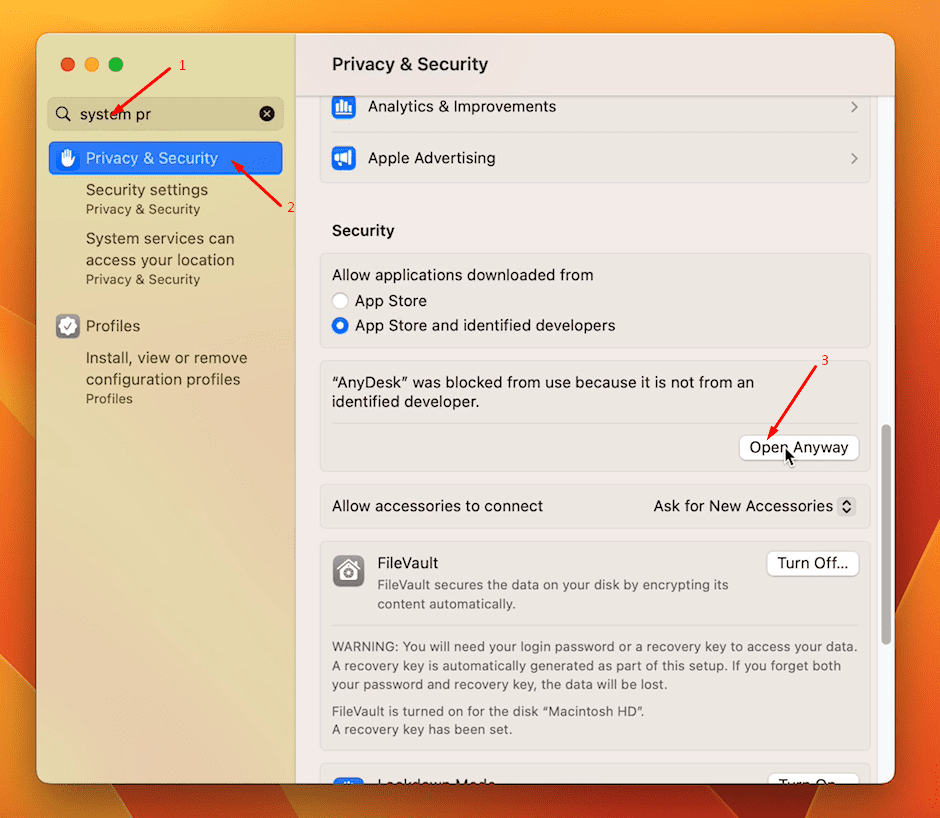Click the green zoom window button

click(116, 65)
